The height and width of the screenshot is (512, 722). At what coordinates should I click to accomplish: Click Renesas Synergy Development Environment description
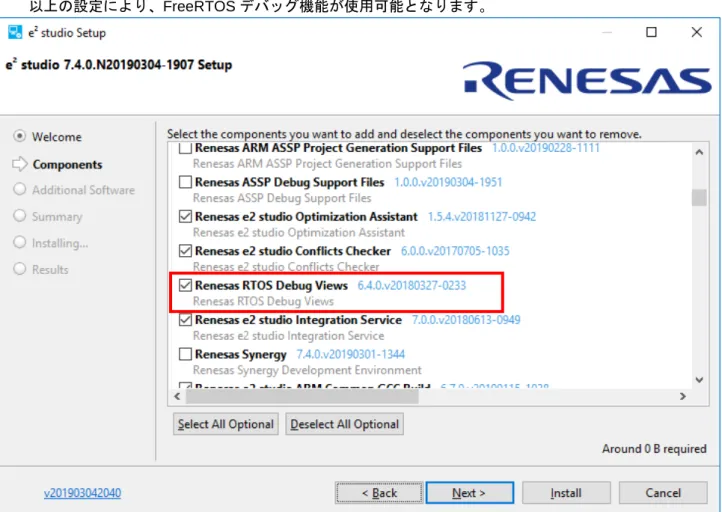point(307,370)
